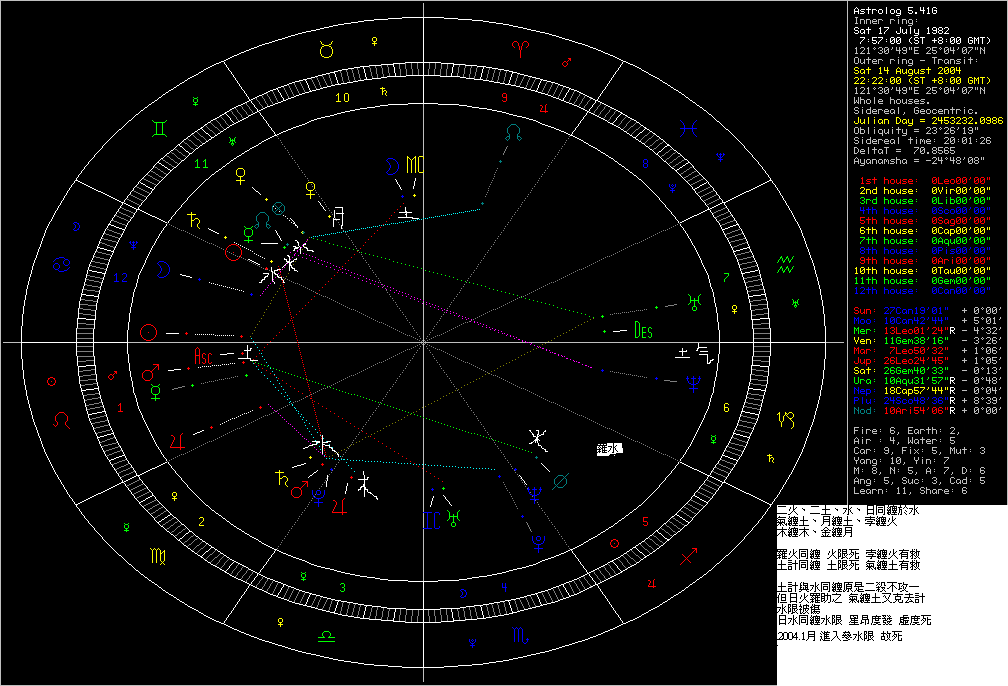Click the red Sagittarius arrow glyph

pos(688,555)
